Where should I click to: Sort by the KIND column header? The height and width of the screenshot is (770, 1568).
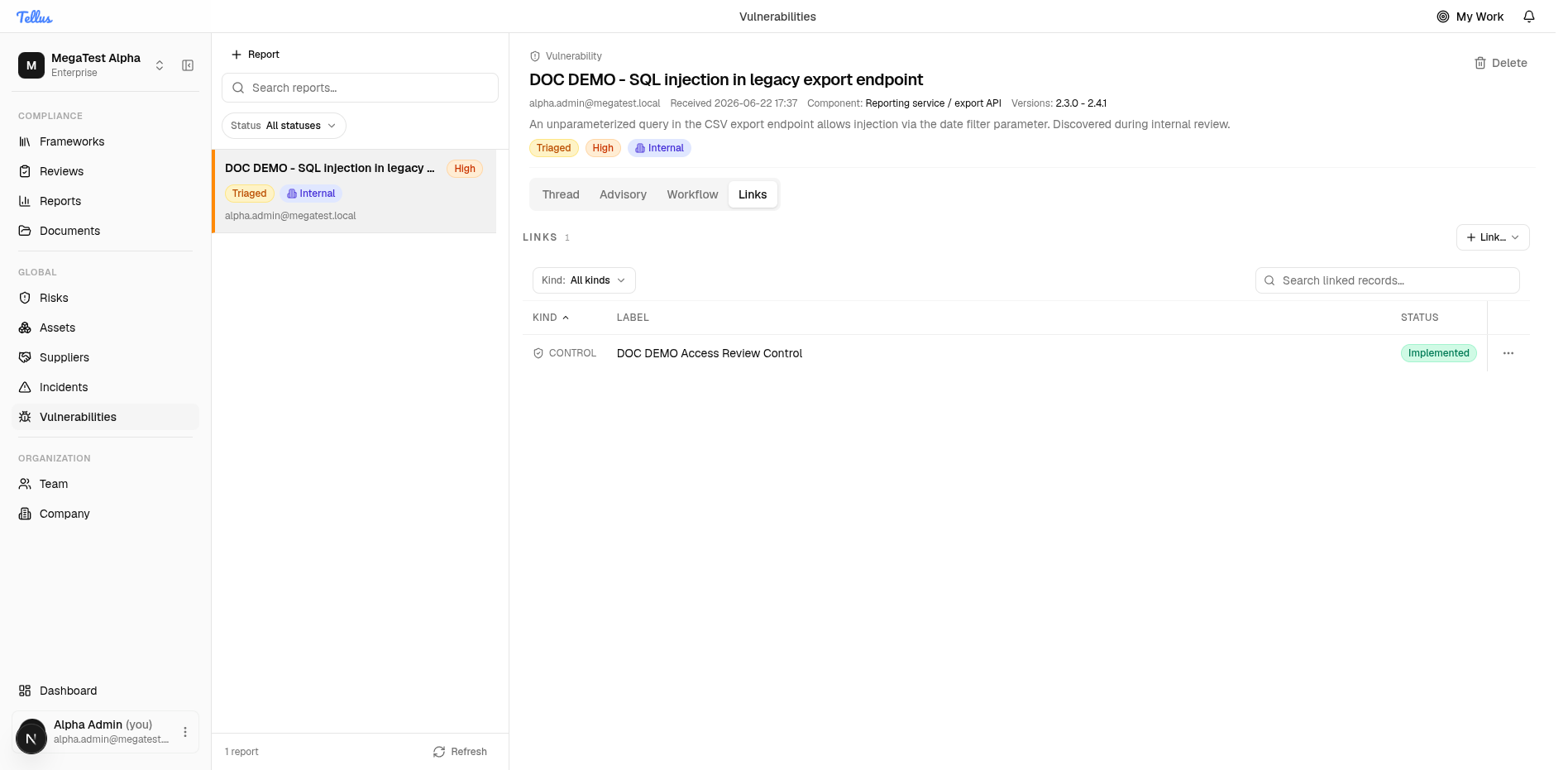pos(551,318)
